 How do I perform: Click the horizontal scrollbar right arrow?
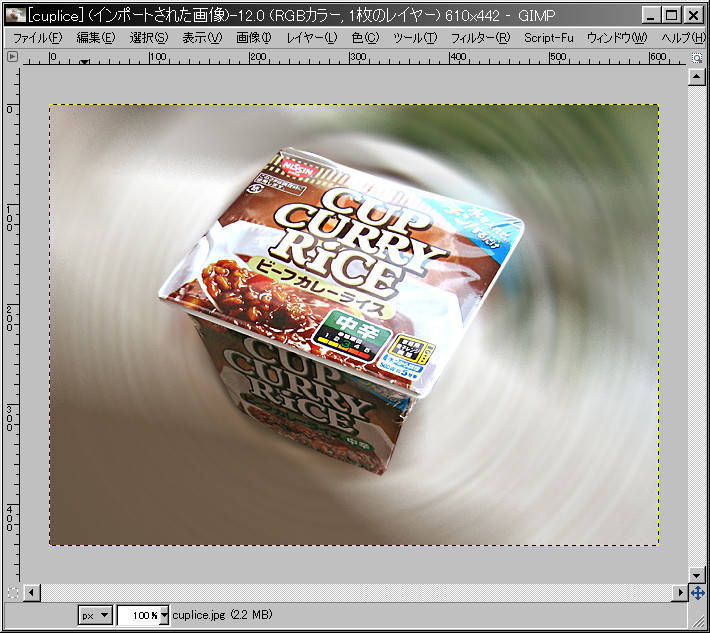[680, 592]
